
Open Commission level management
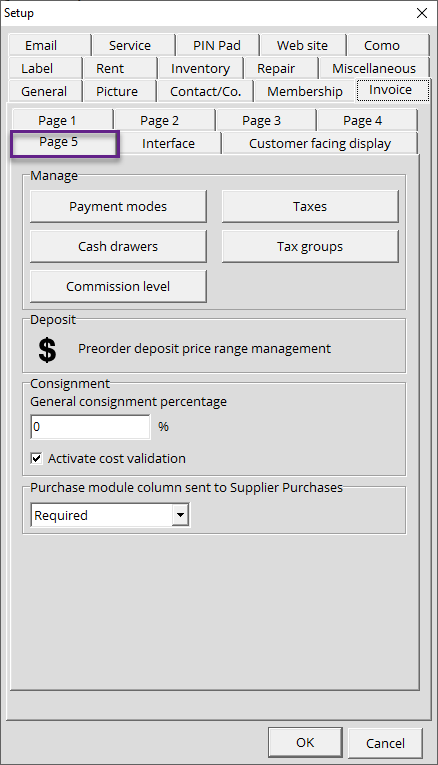(118, 286)
